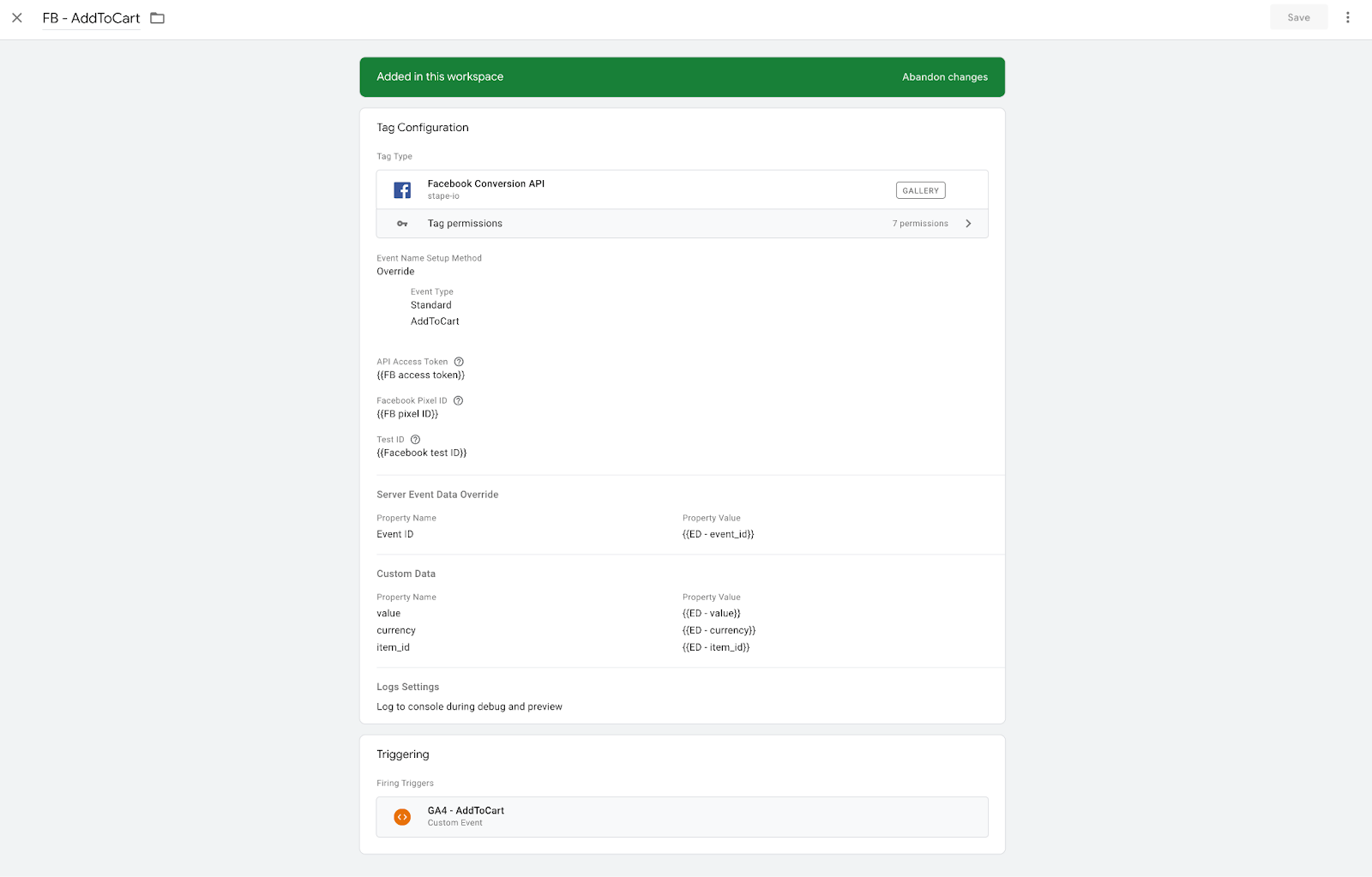Screen dimensions: 1372x877
Task: Click the value property name
Action: pos(388,614)
